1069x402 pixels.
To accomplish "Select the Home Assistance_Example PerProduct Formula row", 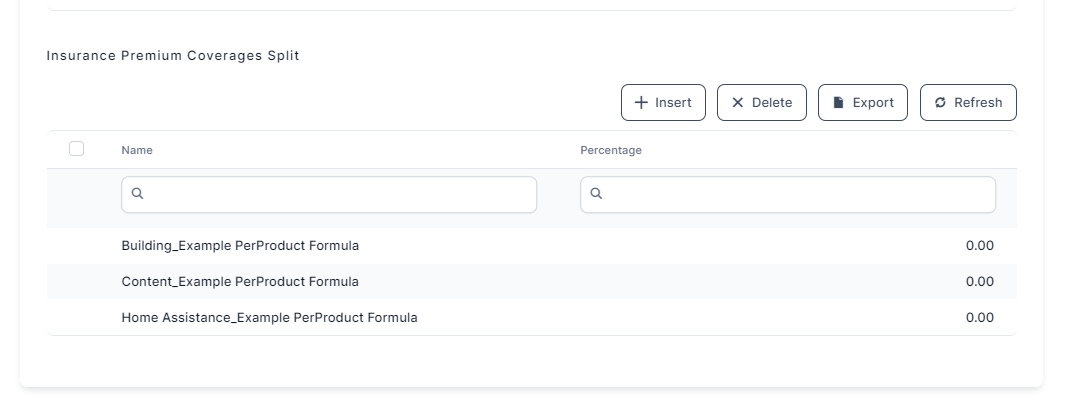I will [269, 318].
